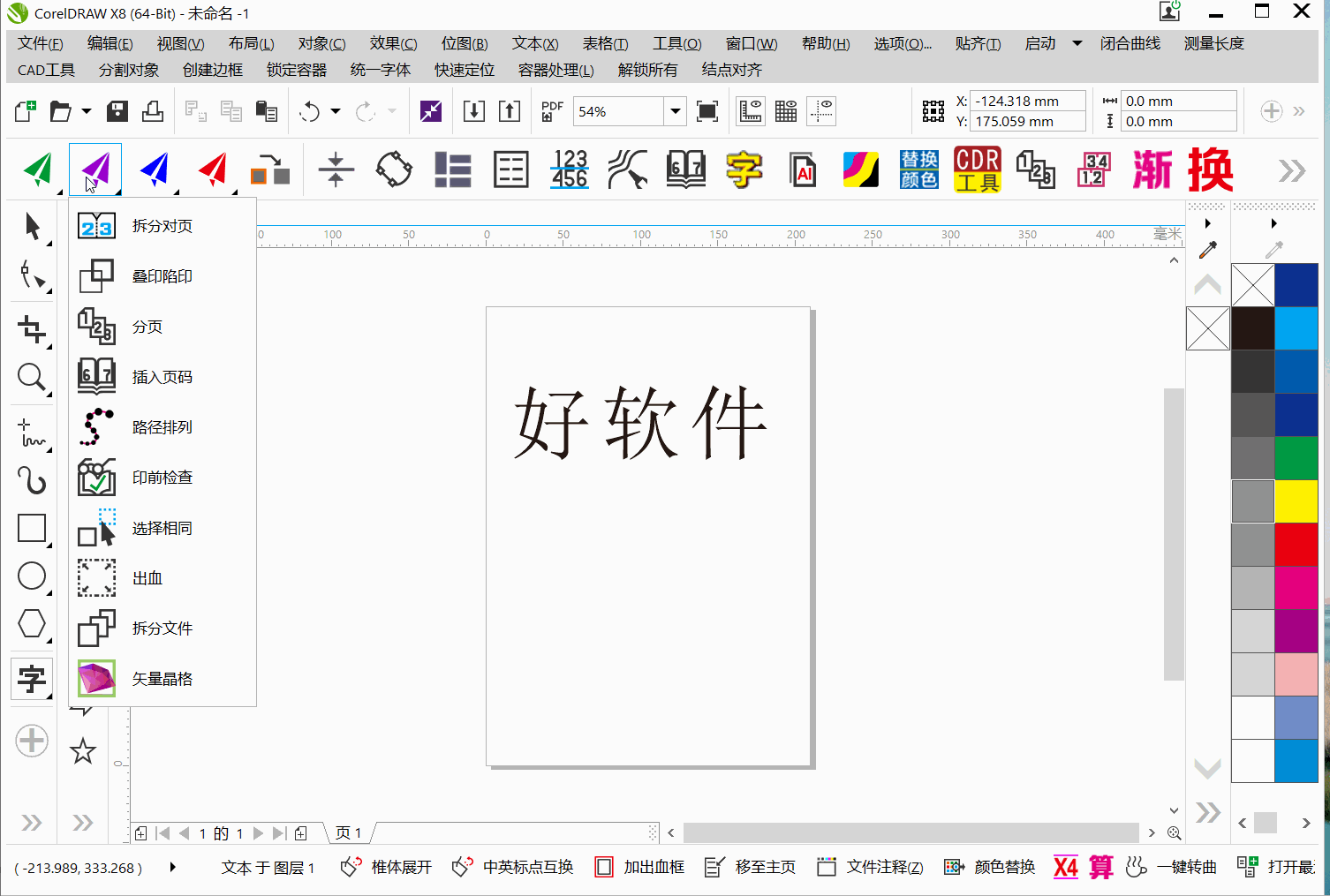Click the 闭合曲线 button
Viewport: 1330px width, 896px height.
(x=1130, y=43)
